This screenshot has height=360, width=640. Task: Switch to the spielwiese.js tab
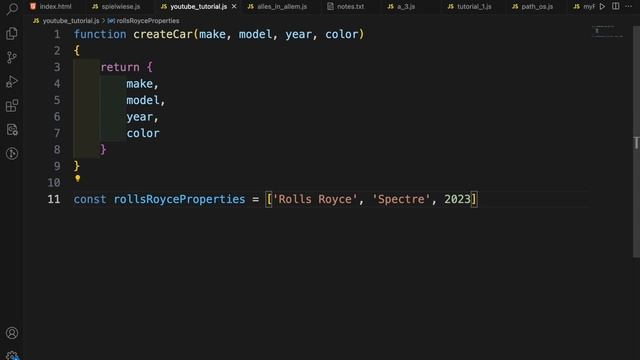point(116,7)
